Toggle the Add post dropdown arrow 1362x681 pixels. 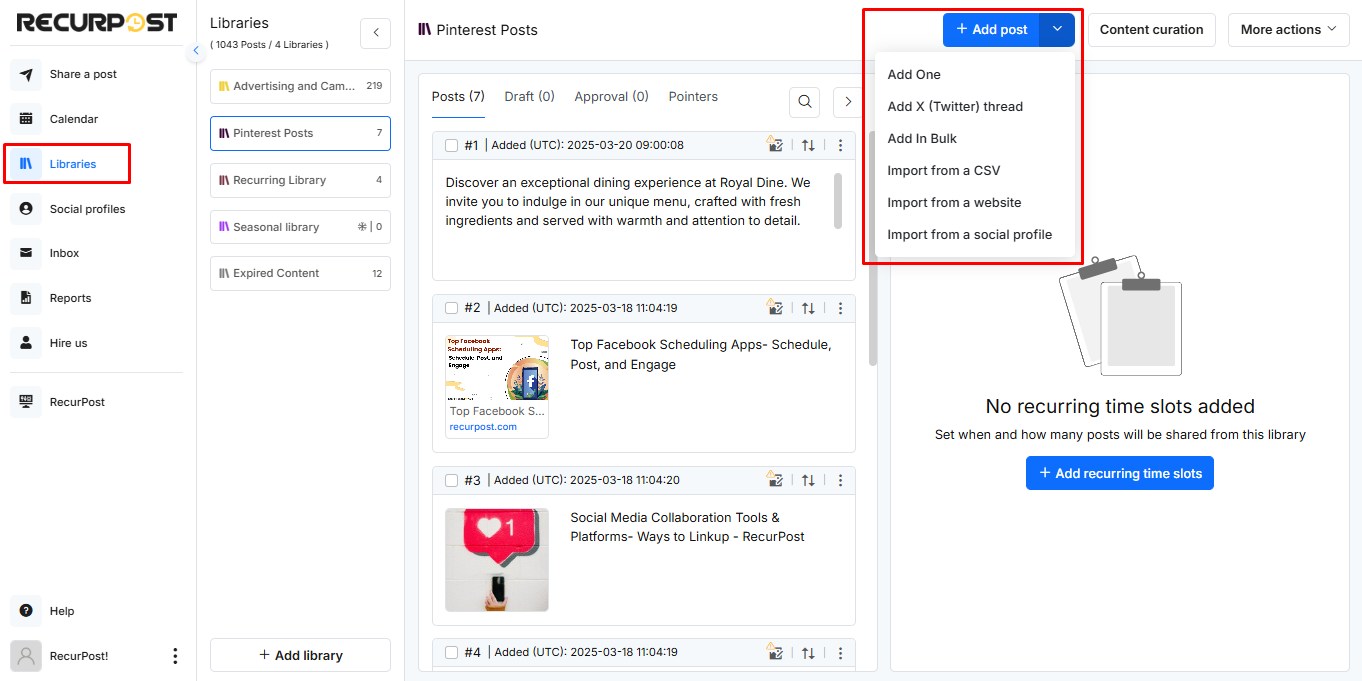[1057, 29]
